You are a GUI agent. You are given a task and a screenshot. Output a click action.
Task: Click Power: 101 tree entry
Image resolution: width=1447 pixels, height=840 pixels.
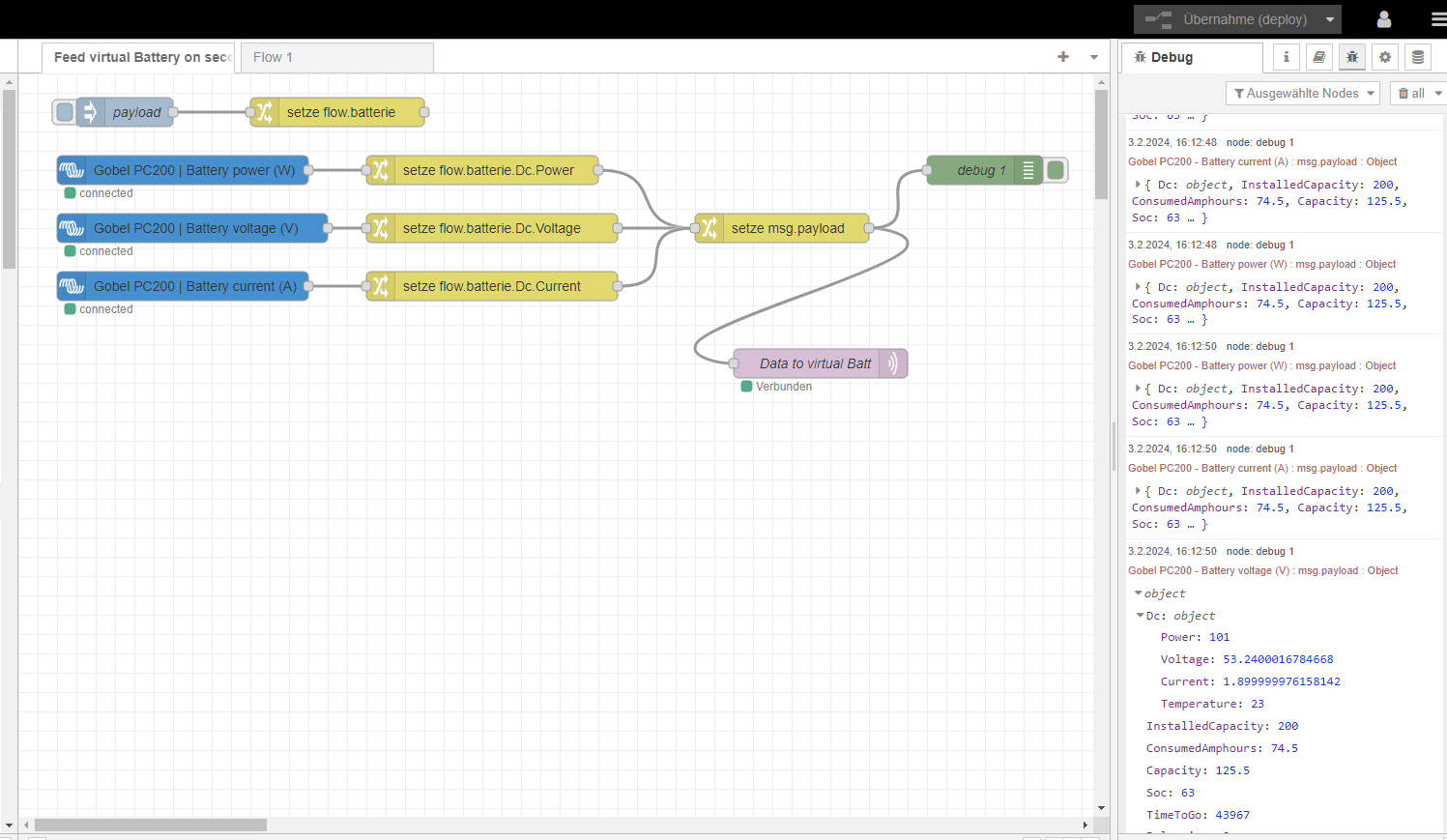point(1195,637)
